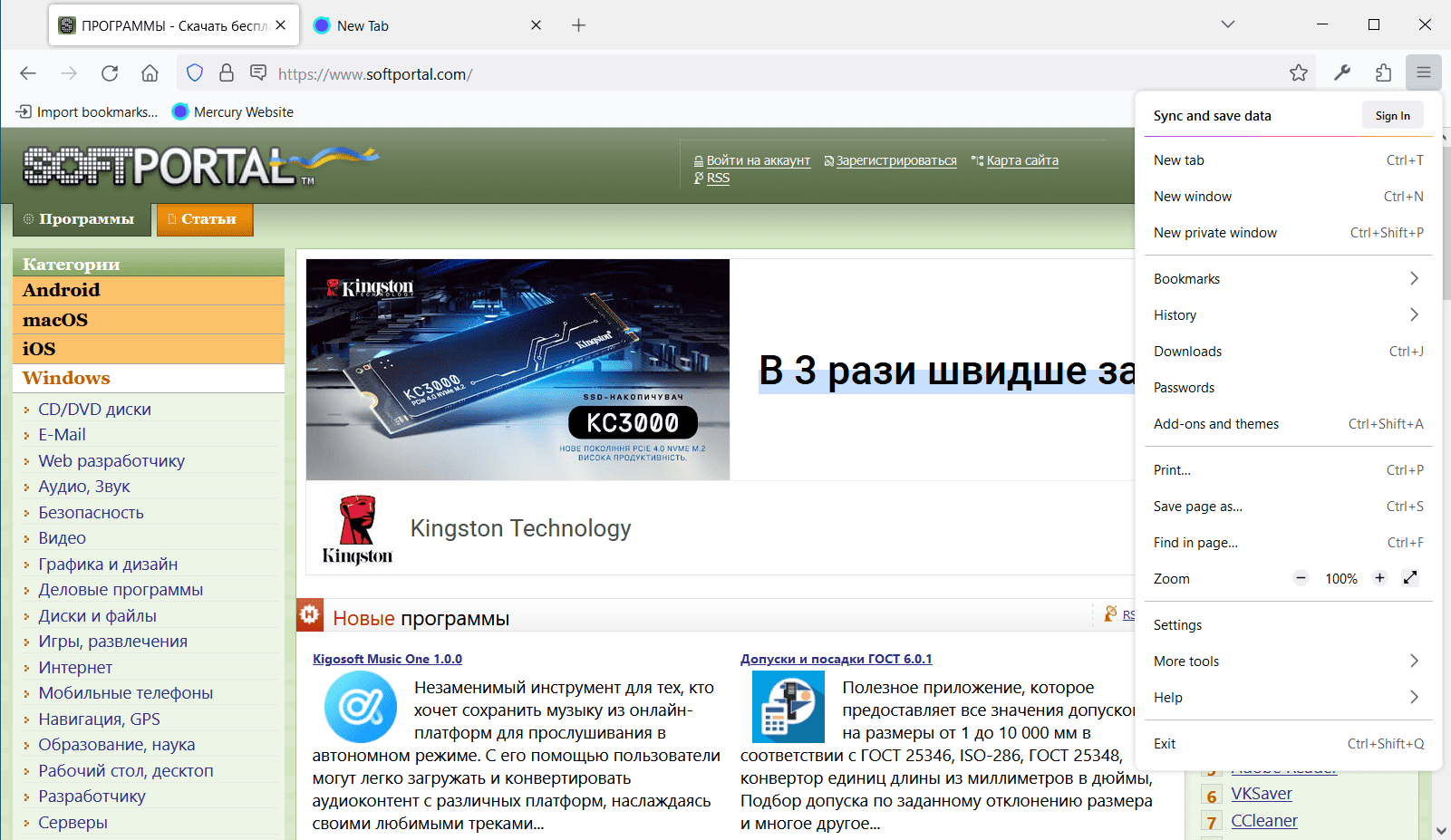This screenshot has width=1451, height=840.
Task: Select New tab menu item
Action: click(x=1288, y=160)
